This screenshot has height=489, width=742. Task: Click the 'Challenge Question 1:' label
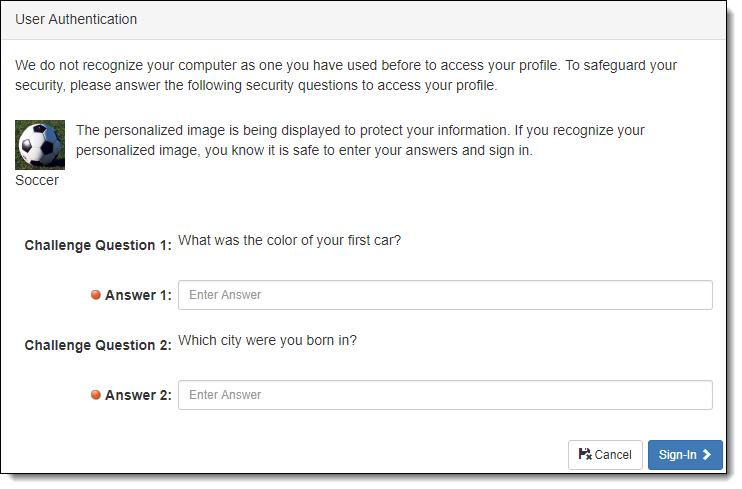pyautogui.click(x=98, y=245)
